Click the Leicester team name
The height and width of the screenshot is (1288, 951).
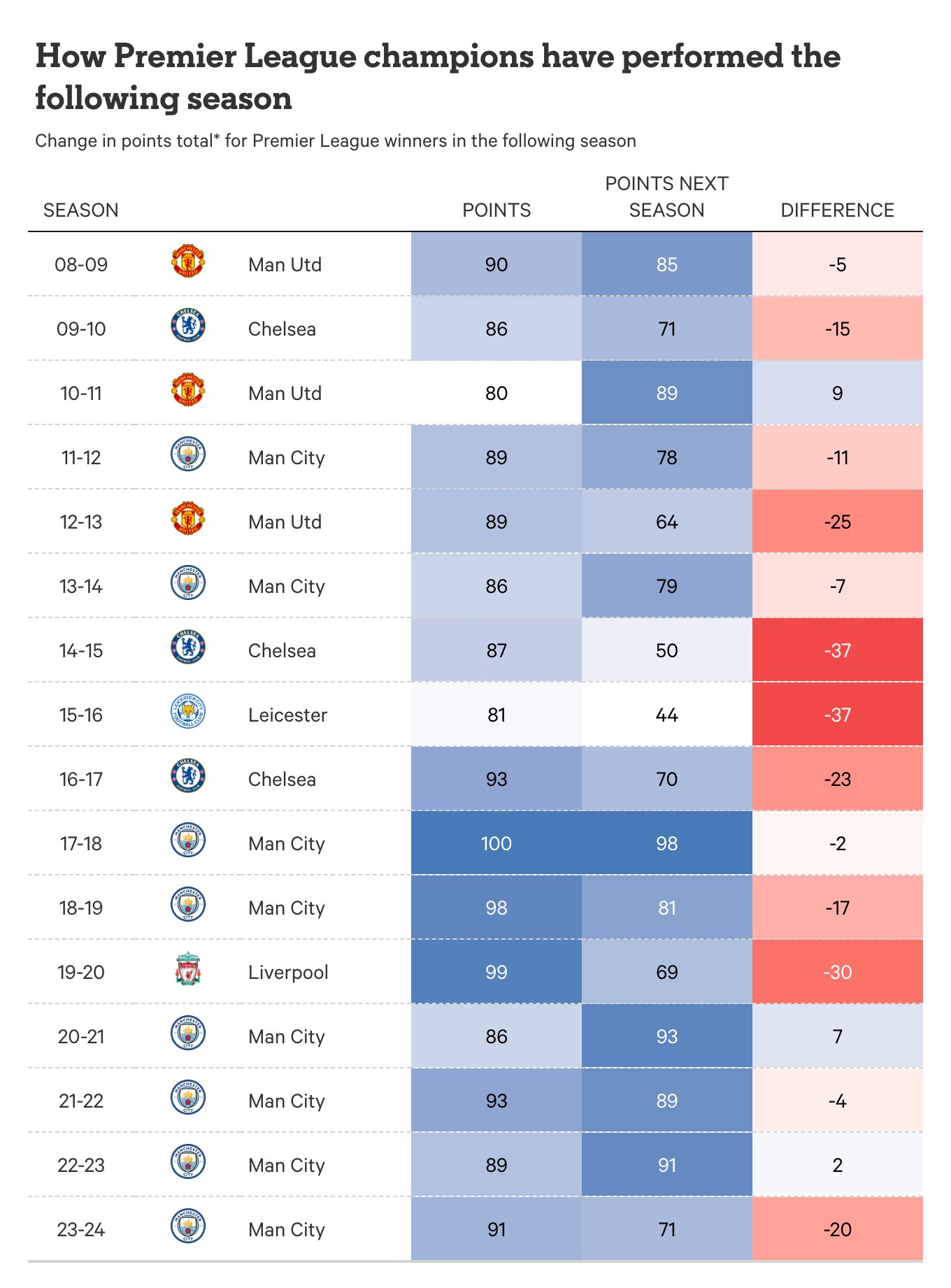click(x=287, y=715)
